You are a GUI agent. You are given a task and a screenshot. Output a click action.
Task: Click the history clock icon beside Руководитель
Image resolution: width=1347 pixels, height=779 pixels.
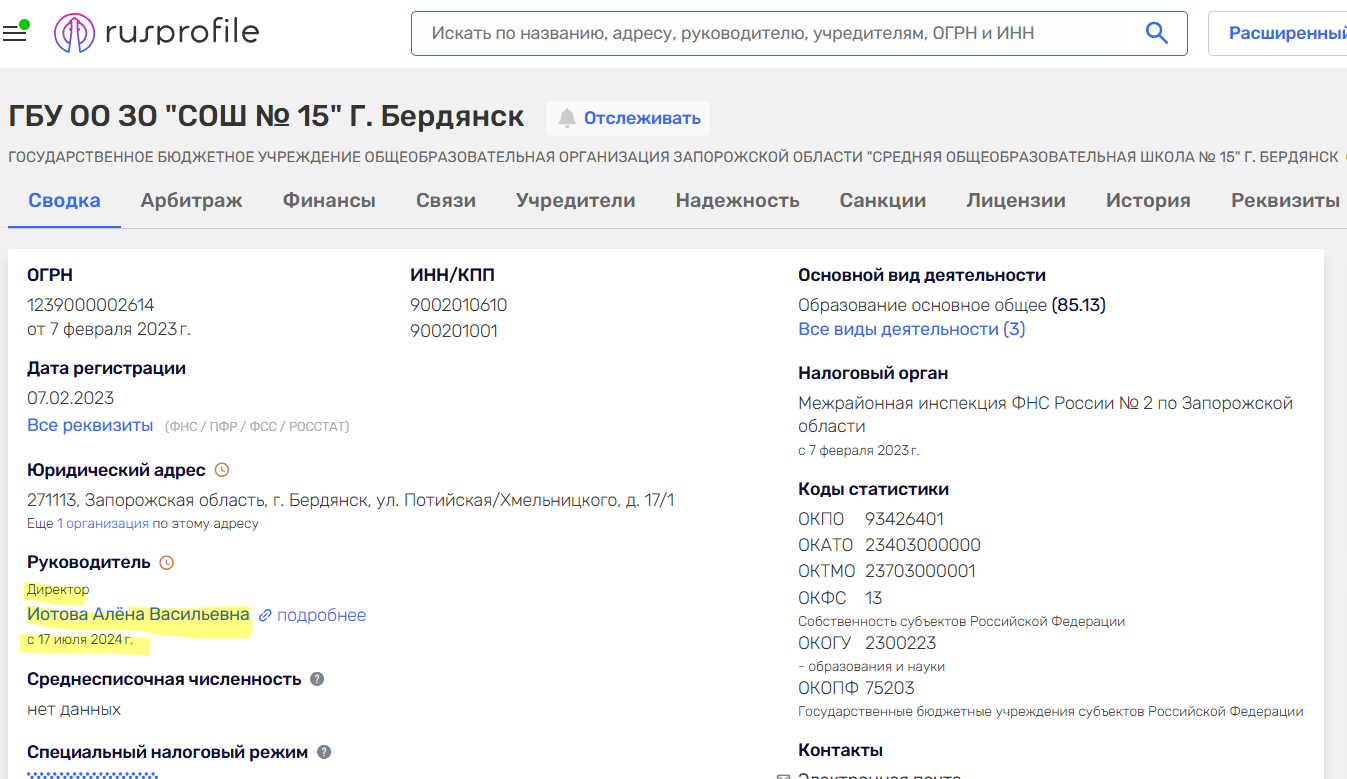pos(167,563)
